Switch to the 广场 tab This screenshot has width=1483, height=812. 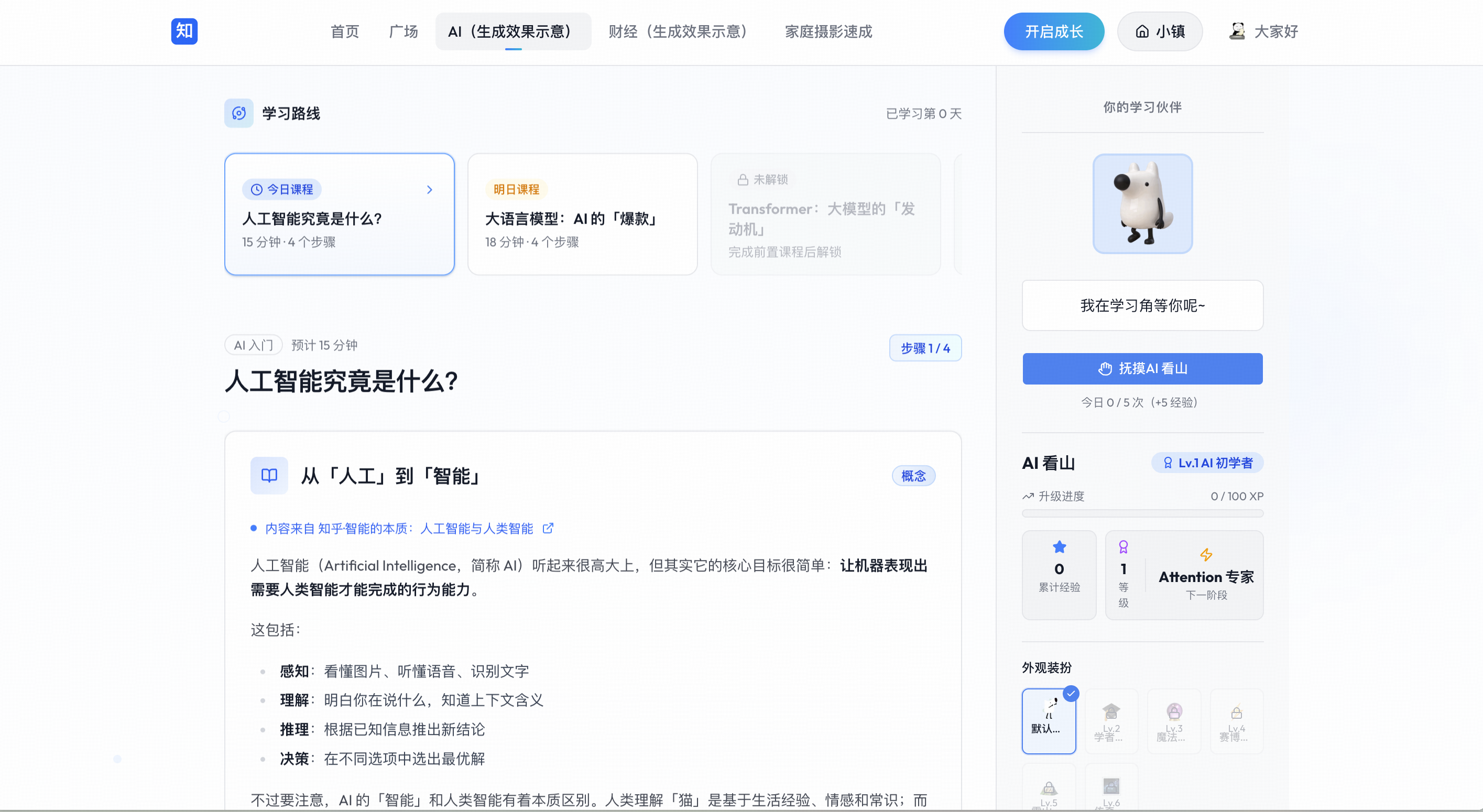pyautogui.click(x=403, y=31)
